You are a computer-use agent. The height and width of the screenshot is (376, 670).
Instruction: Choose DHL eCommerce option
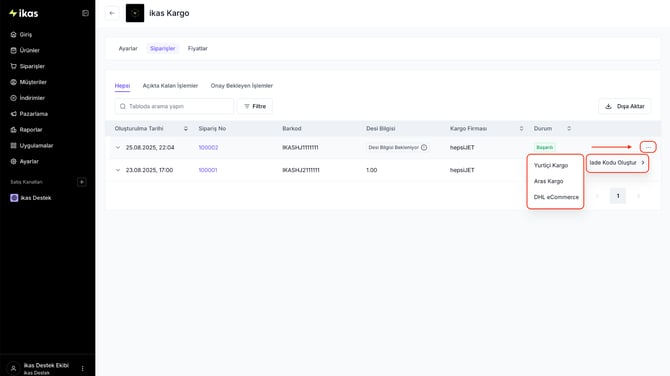coord(556,197)
